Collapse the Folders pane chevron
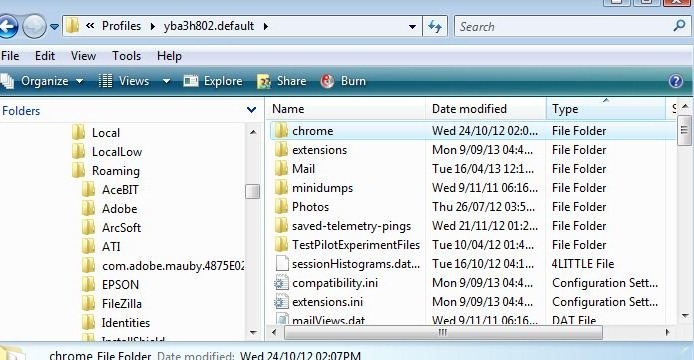 251,109
